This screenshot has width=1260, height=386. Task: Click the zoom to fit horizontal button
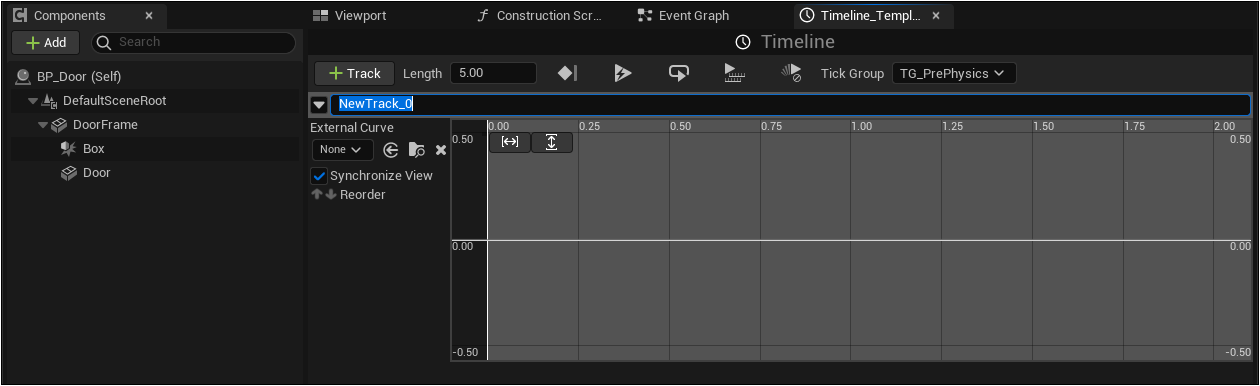[510, 142]
